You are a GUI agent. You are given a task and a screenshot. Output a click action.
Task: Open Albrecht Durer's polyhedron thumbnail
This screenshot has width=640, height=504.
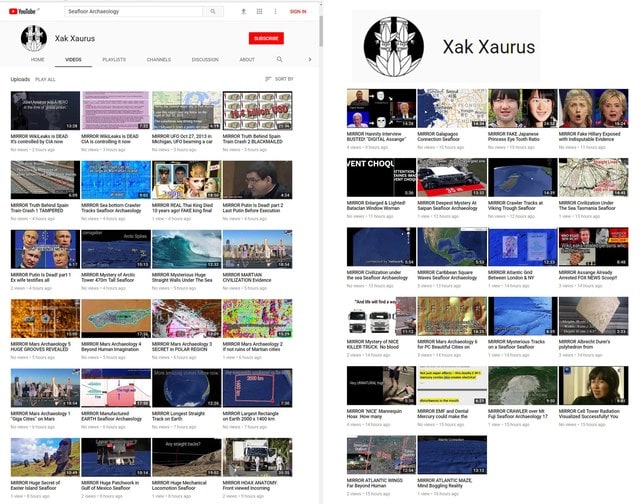[x=593, y=316]
